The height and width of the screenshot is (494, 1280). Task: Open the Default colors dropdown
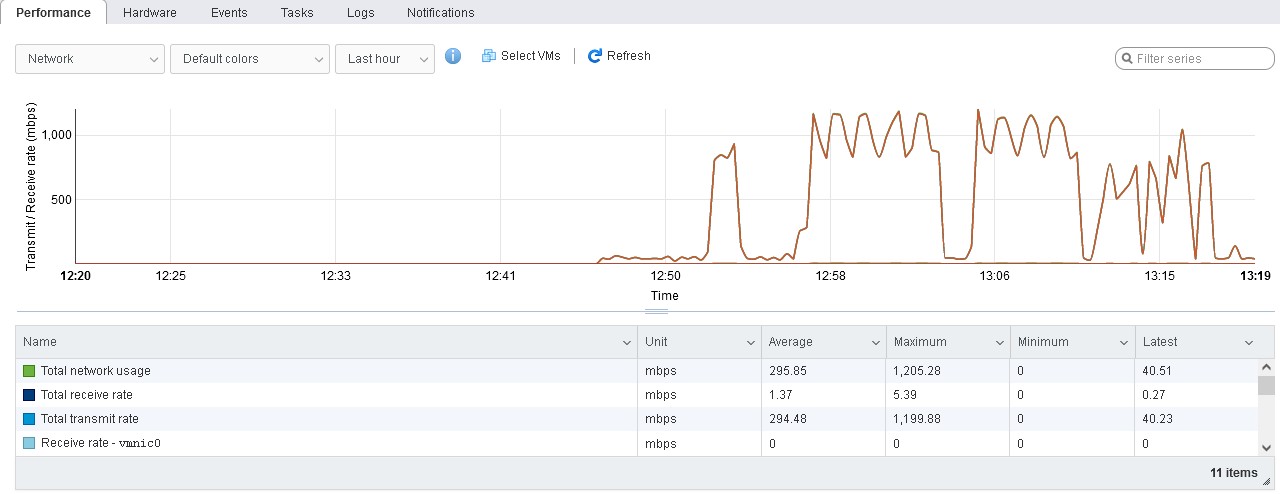click(x=250, y=59)
